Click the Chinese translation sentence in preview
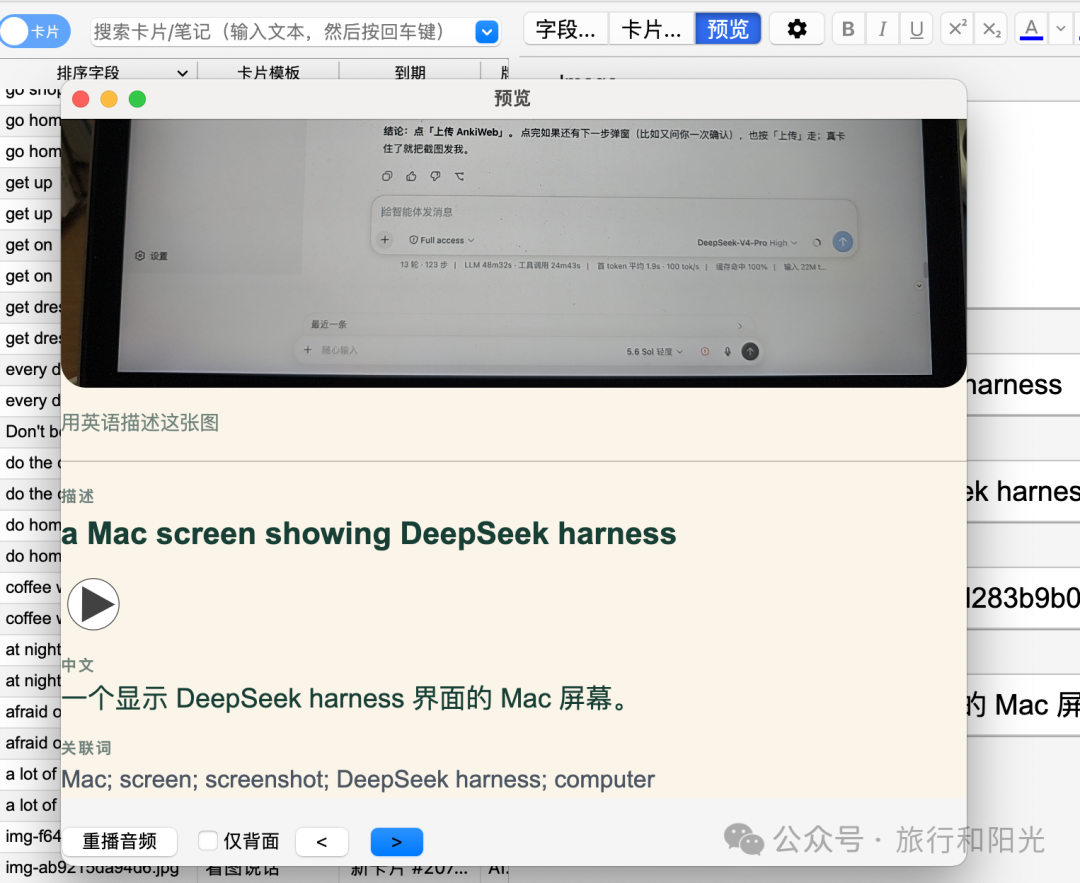Screen dimensions: 1080x883 click(x=344, y=698)
